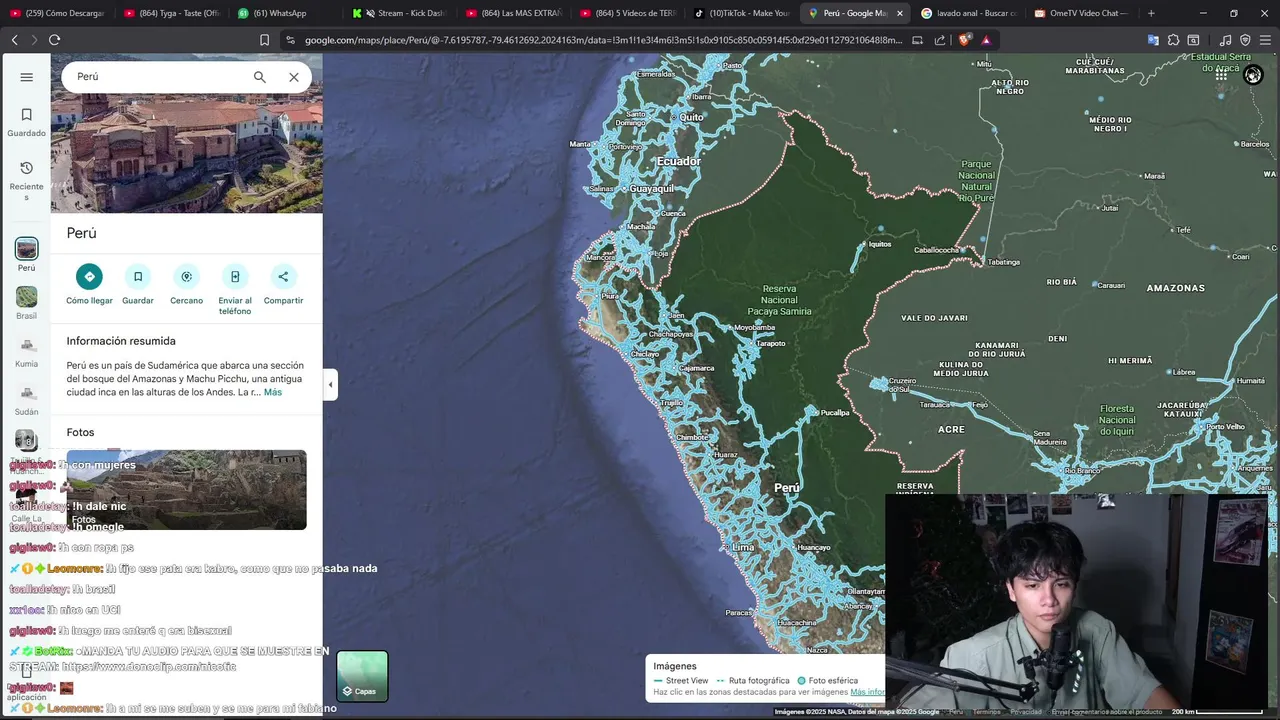Expand description with the Más link

click(x=273, y=392)
